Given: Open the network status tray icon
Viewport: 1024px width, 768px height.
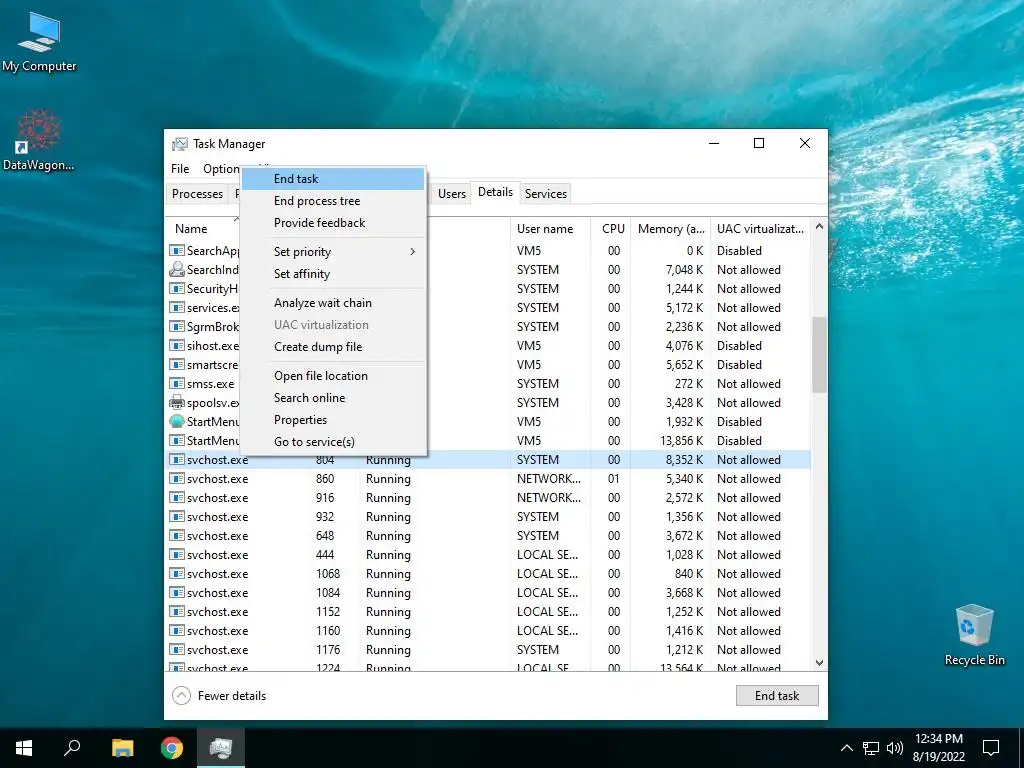Looking at the screenshot, I should 871,748.
